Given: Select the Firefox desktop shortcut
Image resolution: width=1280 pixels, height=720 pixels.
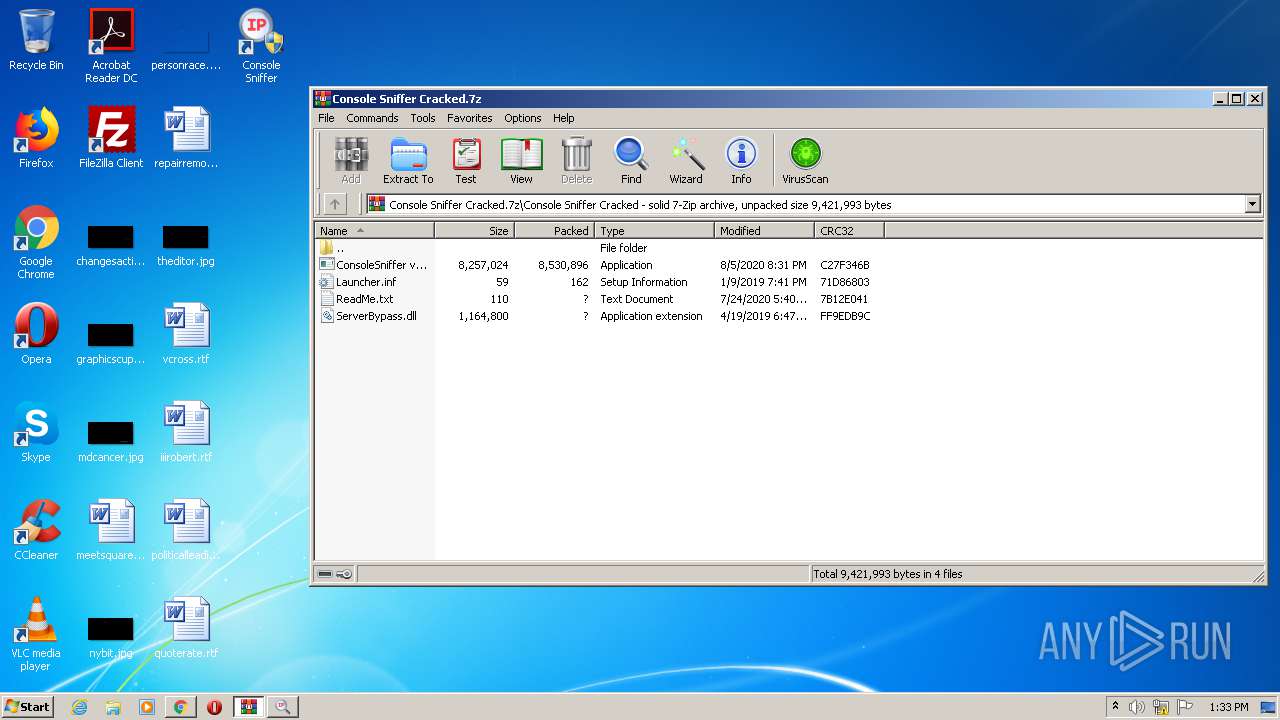Looking at the screenshot, I should (x=36, y=138).
